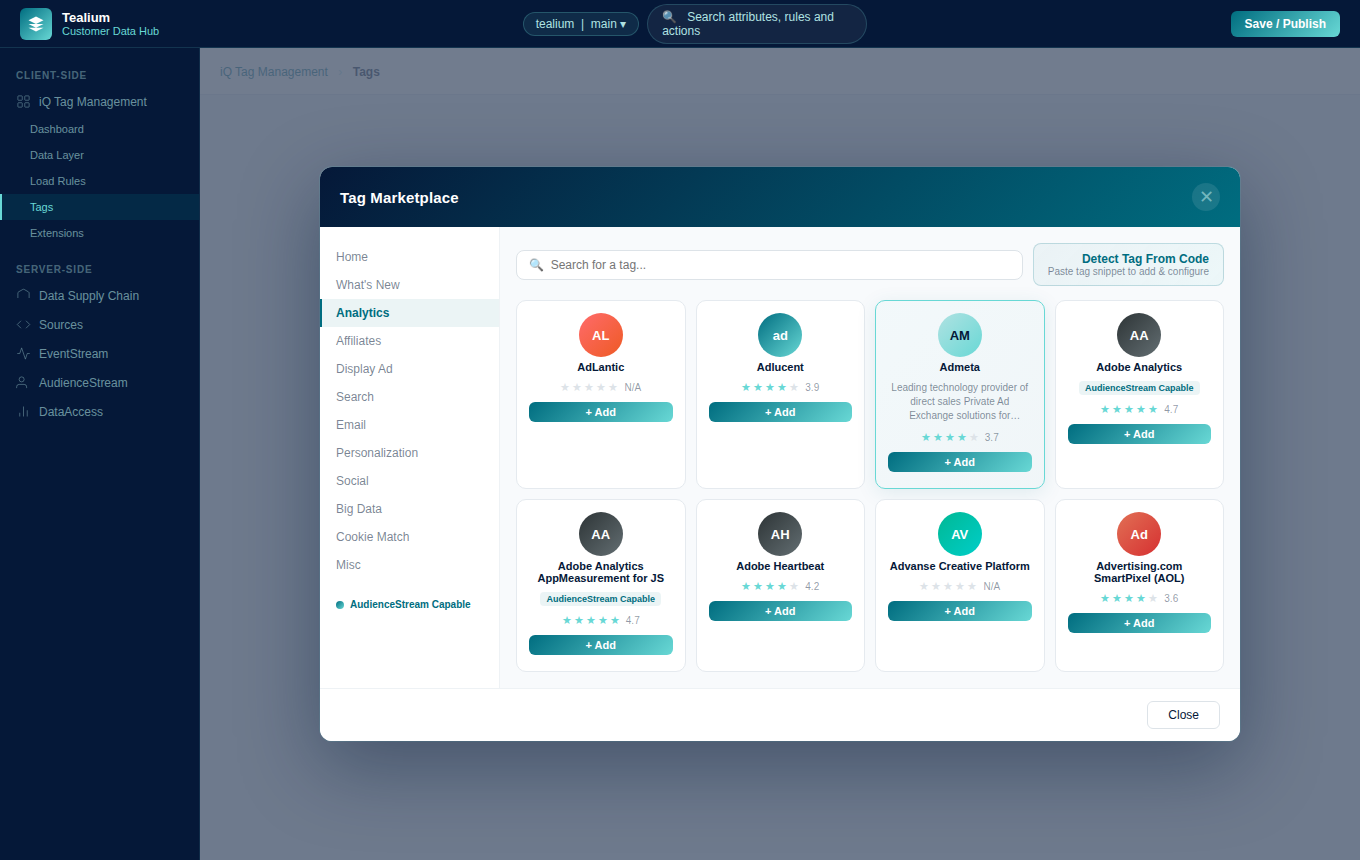Close the Tag Marketplace with X icon
Image resolution: width=1360 pixels, height=860 pixels.
pyautogui.click(x=1206, y=197)
